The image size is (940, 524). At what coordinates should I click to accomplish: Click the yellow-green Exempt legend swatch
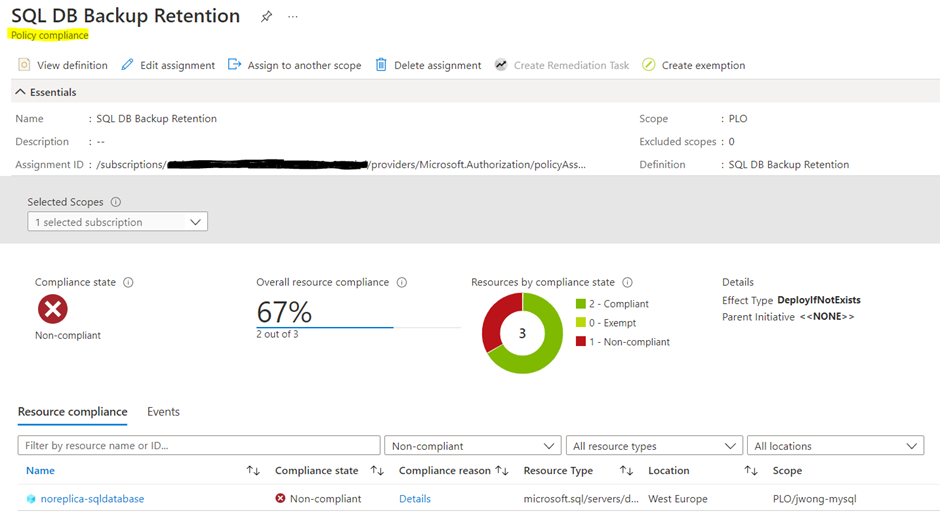[x=580, y=323]
